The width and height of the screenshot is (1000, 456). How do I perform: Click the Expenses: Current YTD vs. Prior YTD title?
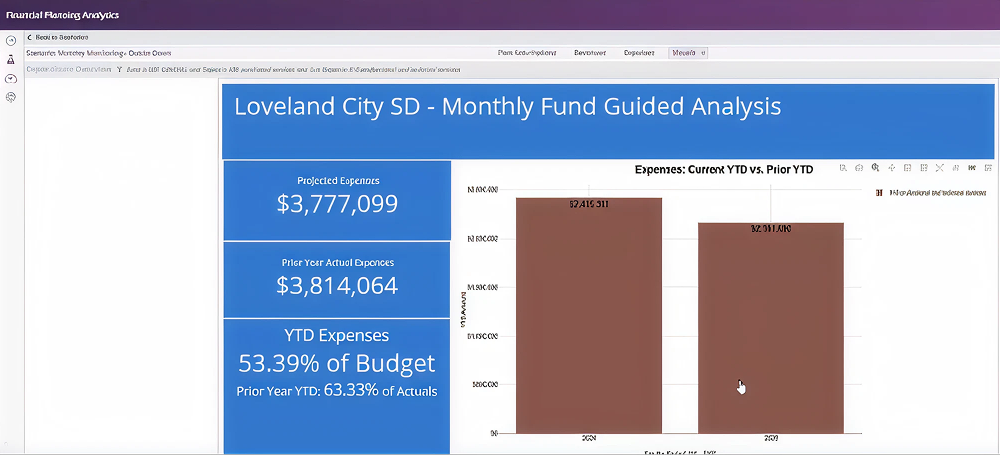pos(724,170)
